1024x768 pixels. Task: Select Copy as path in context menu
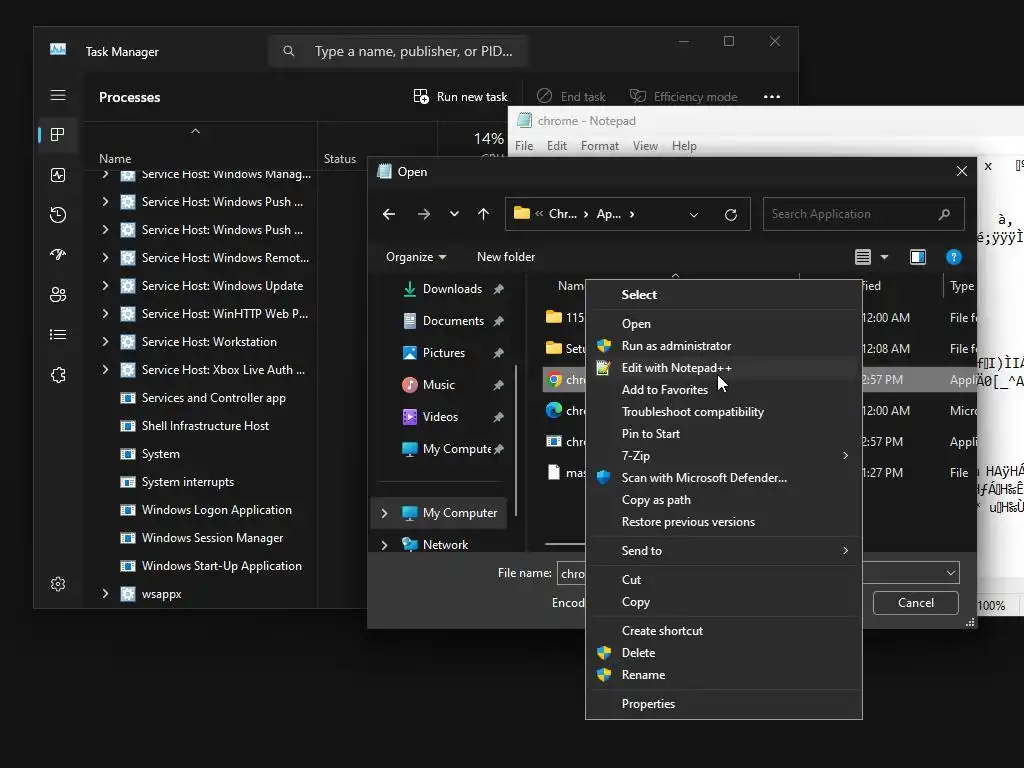[724, 500]
